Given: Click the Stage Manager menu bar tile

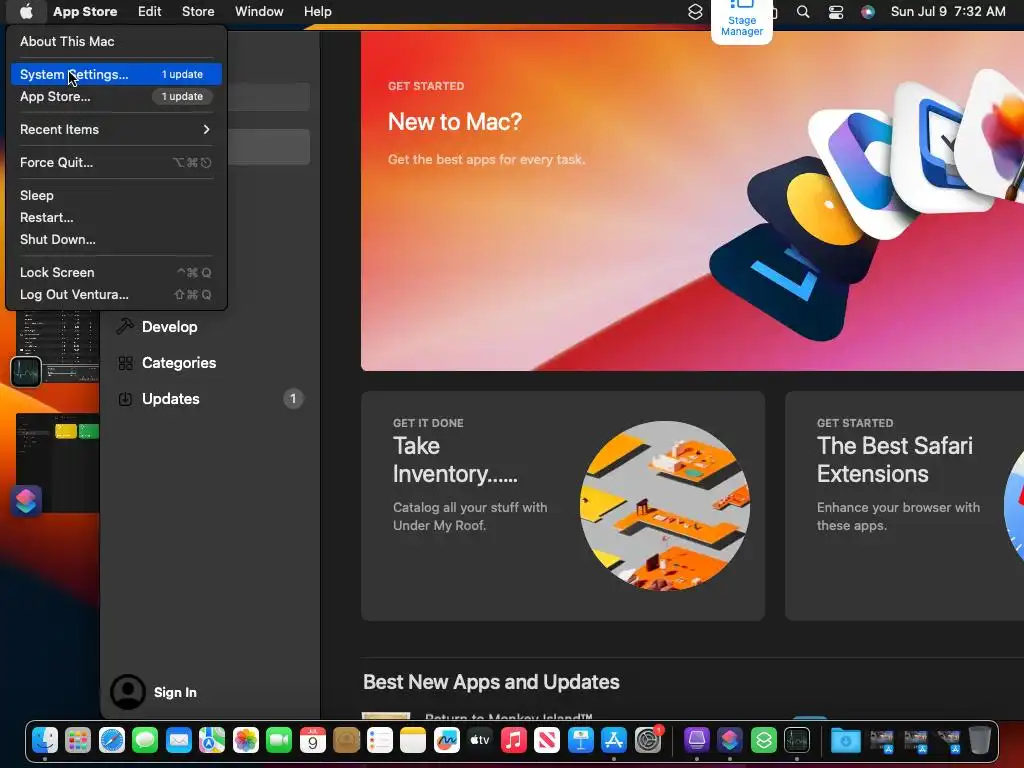Looking at the screenshot, I should 742,20.
